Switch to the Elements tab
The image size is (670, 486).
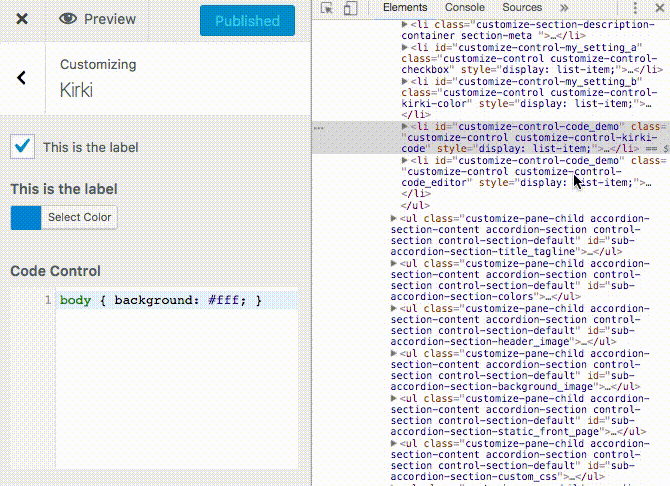[x=405, y=8]
